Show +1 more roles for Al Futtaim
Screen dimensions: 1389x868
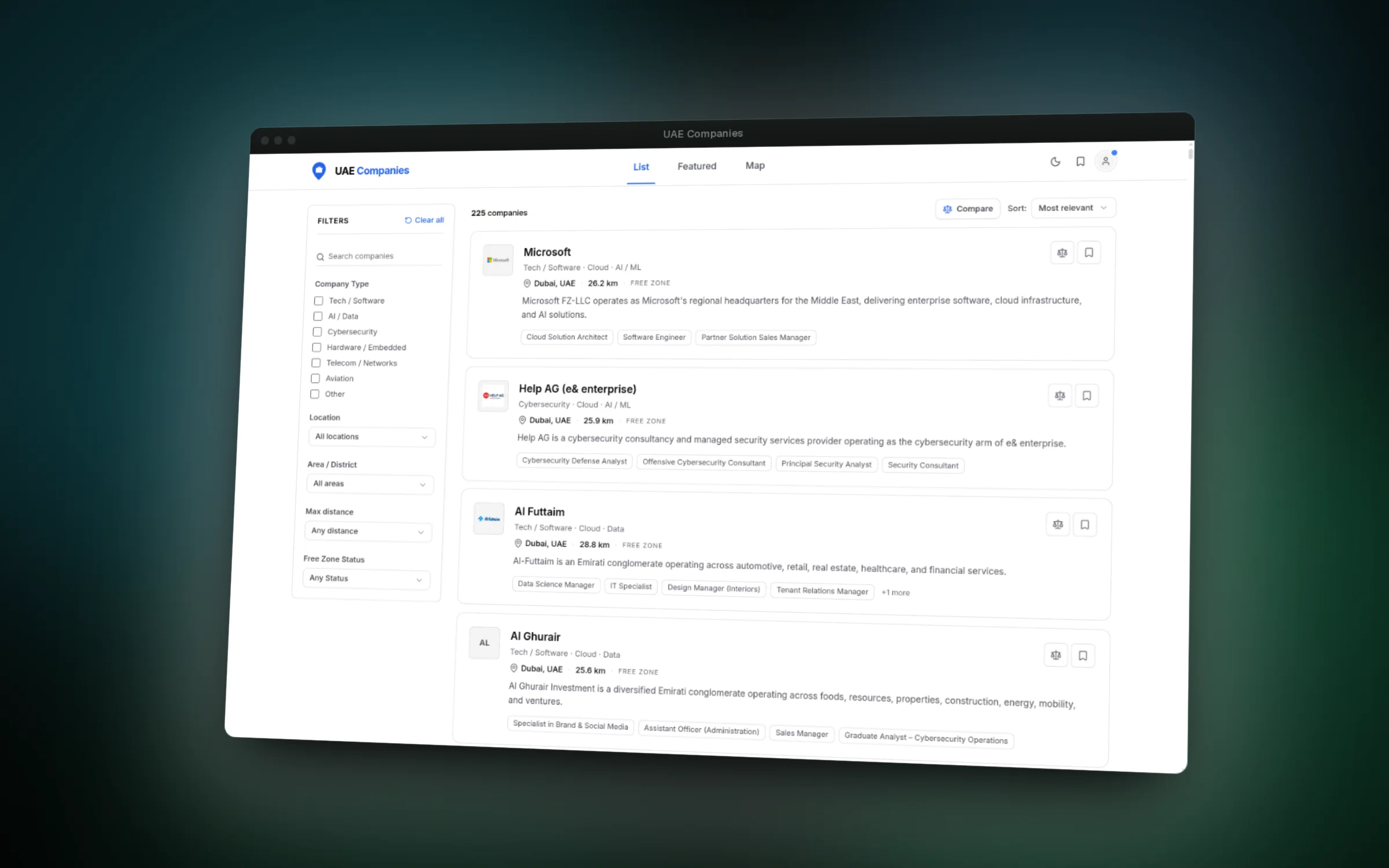tap(895, 593)
